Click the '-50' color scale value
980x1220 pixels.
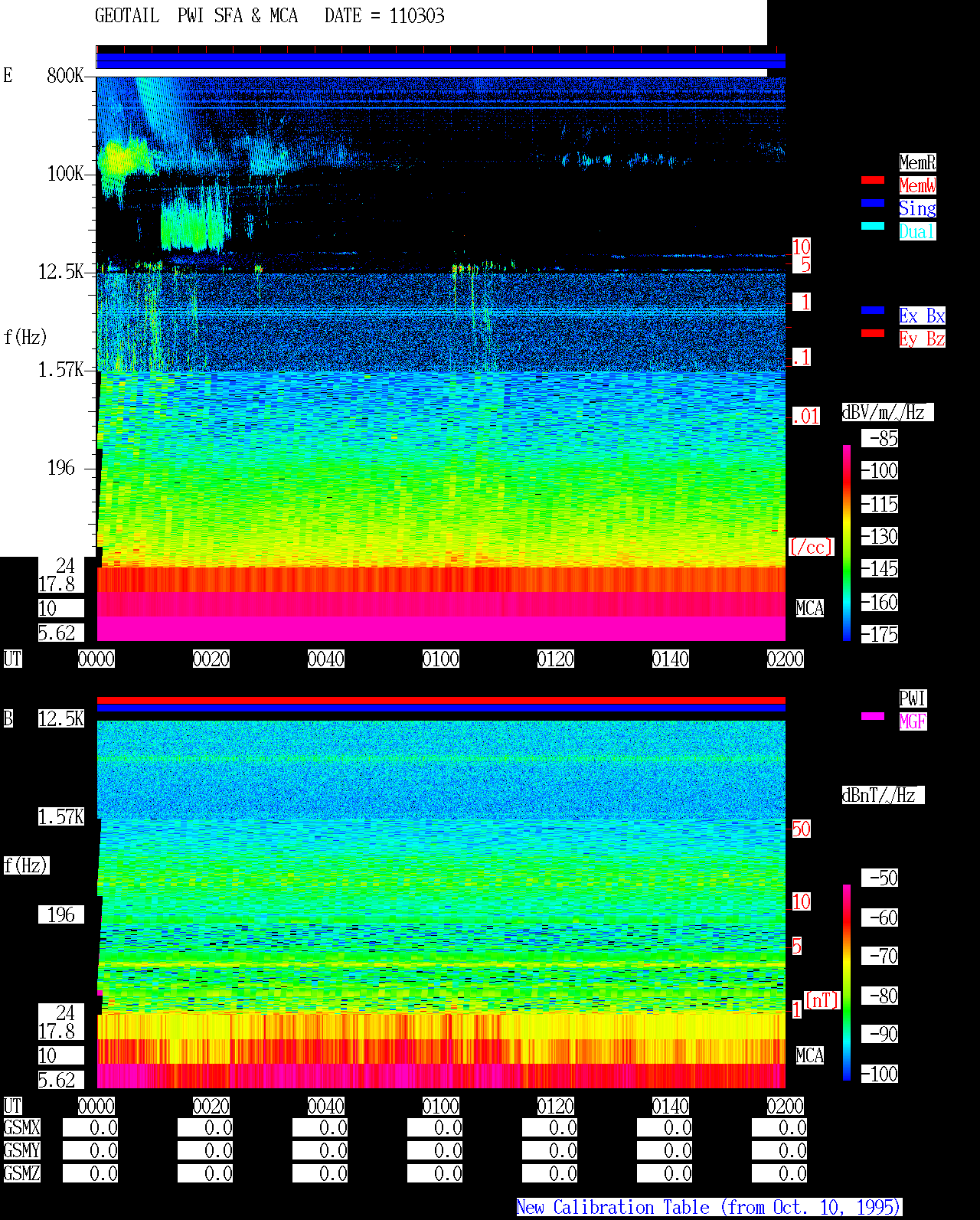point(880,878)
